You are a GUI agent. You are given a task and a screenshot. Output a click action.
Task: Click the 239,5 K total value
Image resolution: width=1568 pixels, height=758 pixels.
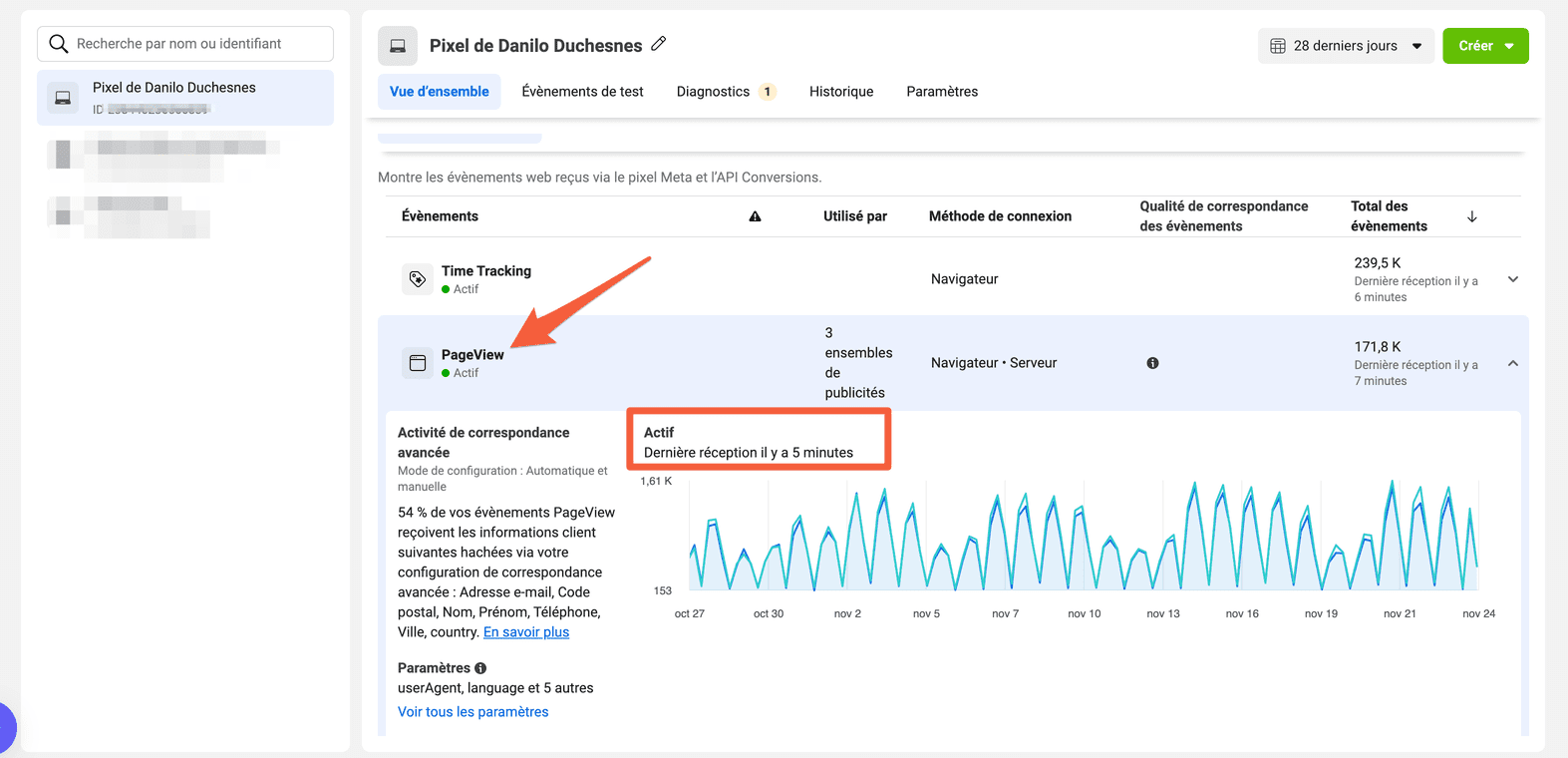pos(1378,263)
